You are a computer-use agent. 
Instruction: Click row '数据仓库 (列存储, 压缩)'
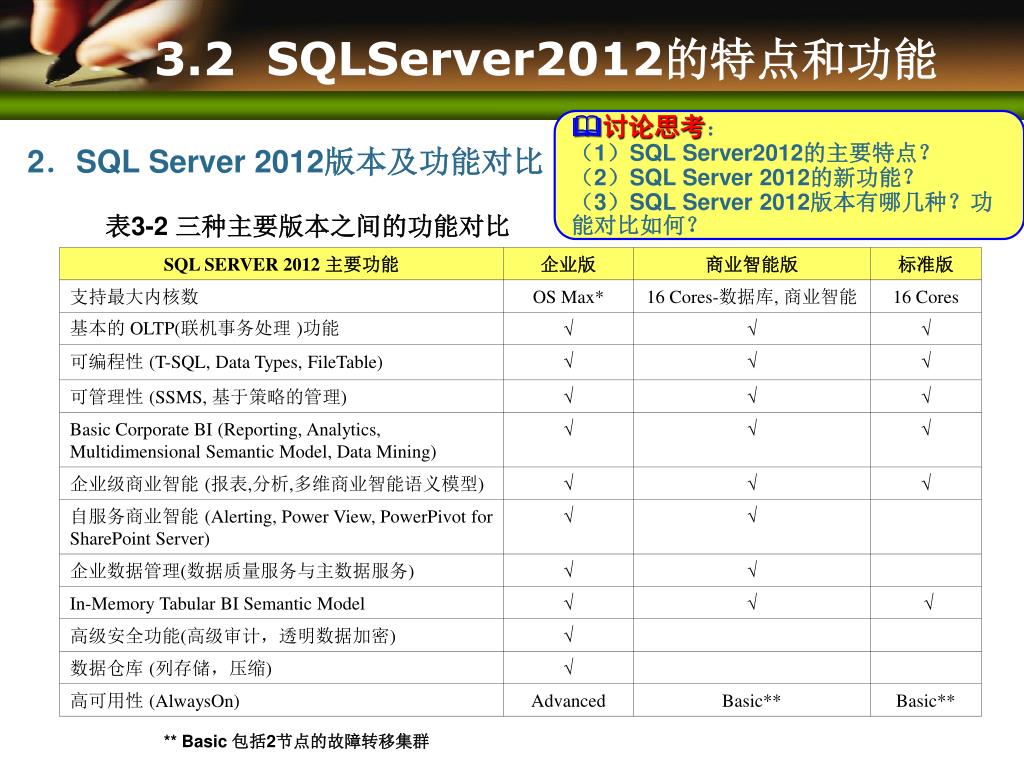(x=171, y=668)
